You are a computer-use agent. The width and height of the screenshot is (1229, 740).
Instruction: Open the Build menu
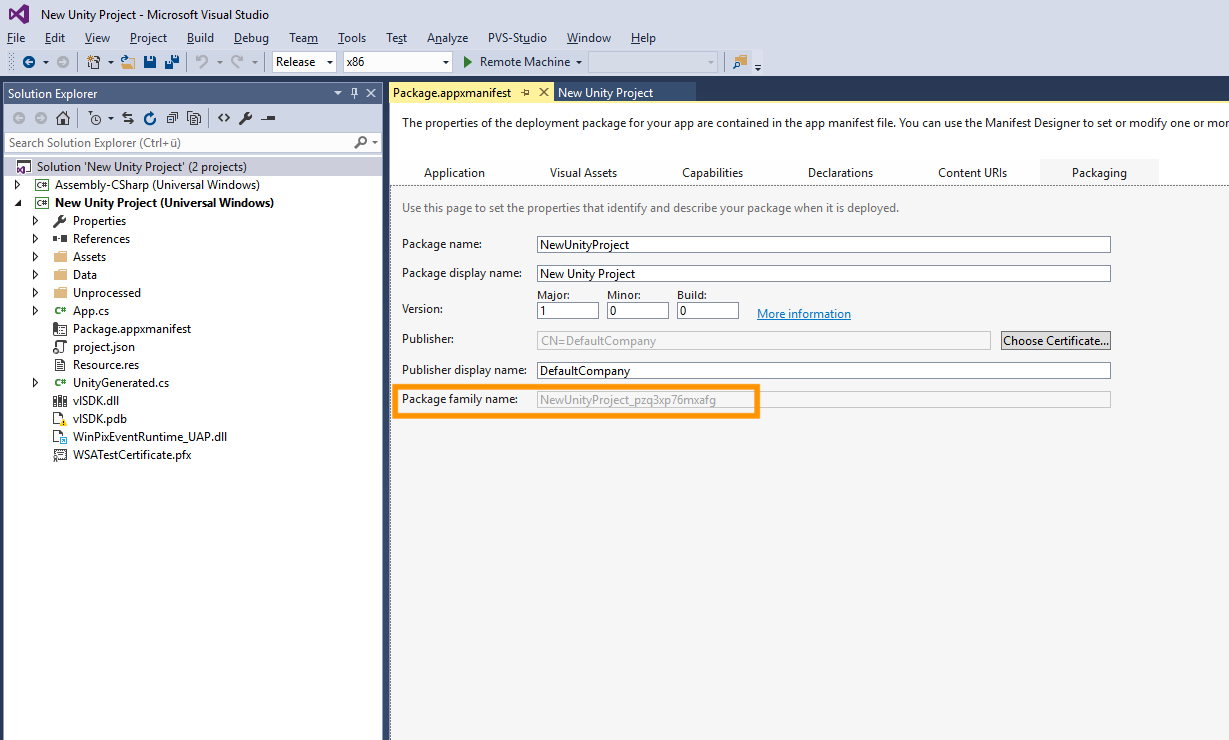pos(200,38)
